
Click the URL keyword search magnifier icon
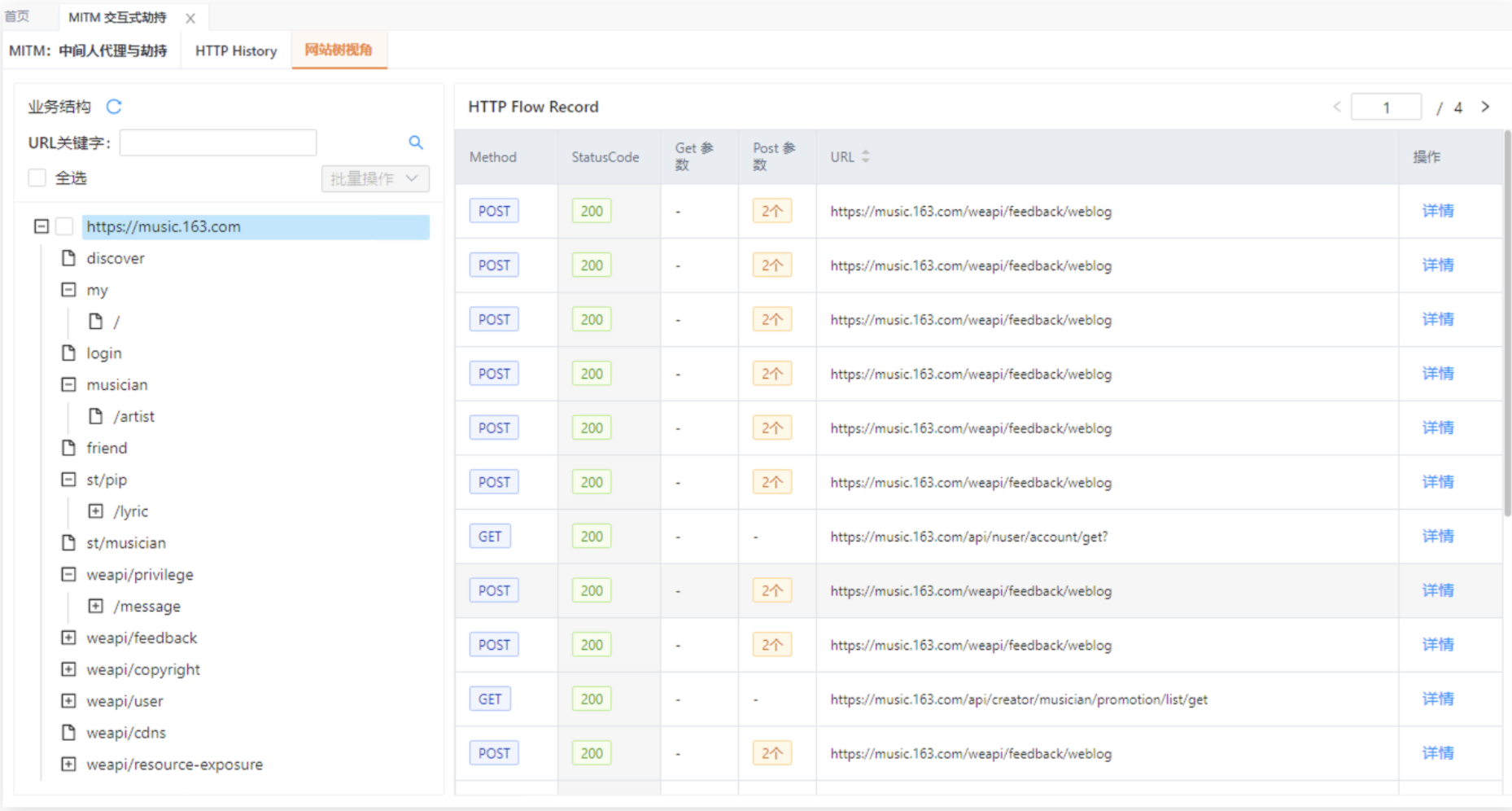(416, 142)
